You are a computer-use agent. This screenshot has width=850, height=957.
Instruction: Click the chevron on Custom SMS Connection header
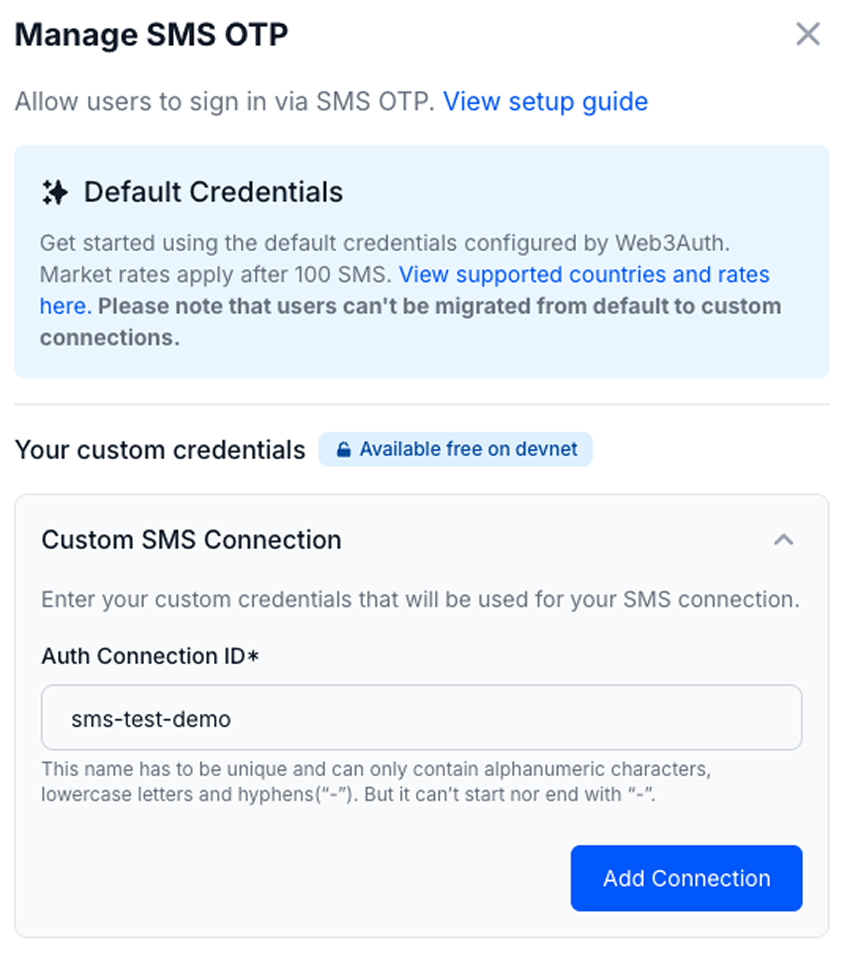click(x=785, y=539)
